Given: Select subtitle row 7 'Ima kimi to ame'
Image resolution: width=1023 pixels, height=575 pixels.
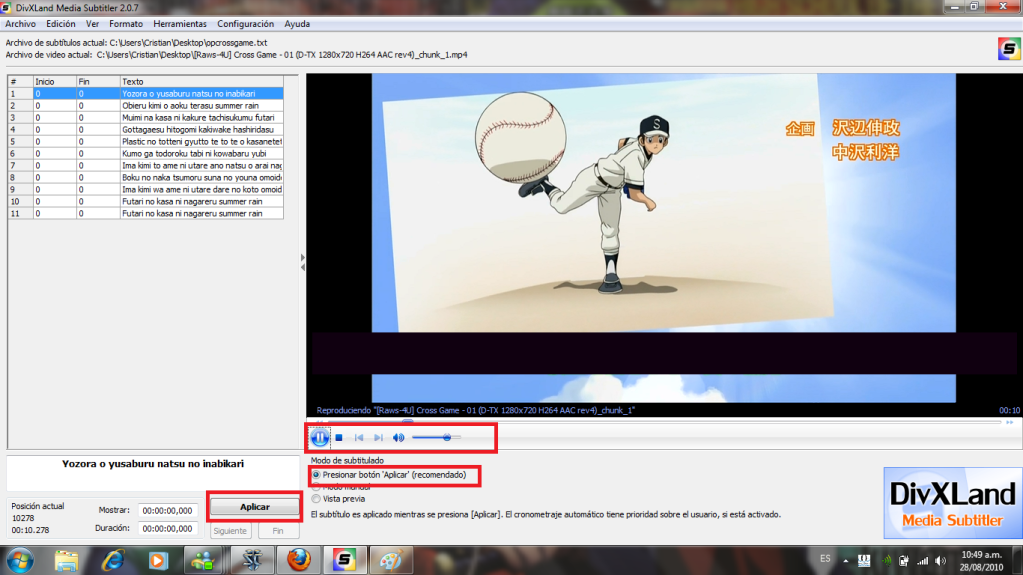Looking at the screenshot, I should [x=145, y=165].
